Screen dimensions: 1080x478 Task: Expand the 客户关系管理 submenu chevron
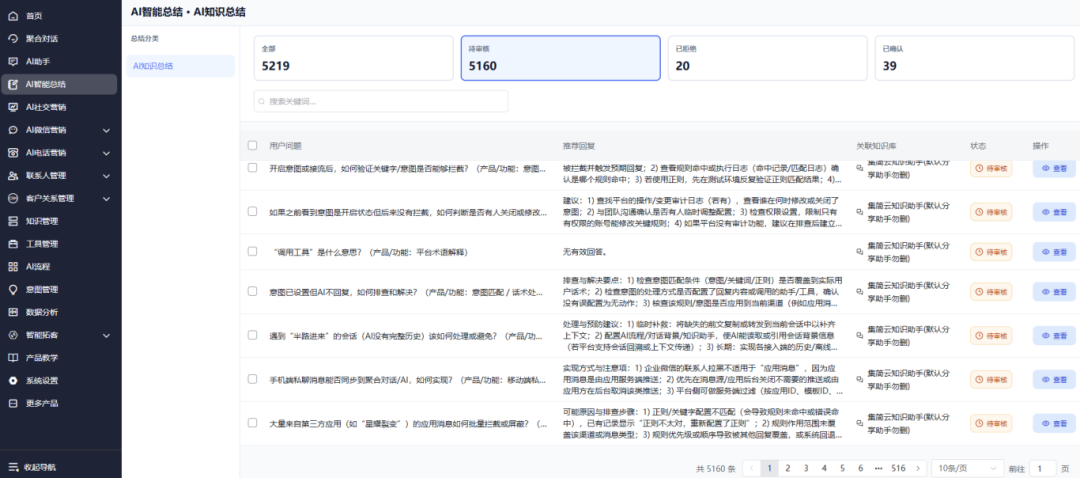coord(106,198)
